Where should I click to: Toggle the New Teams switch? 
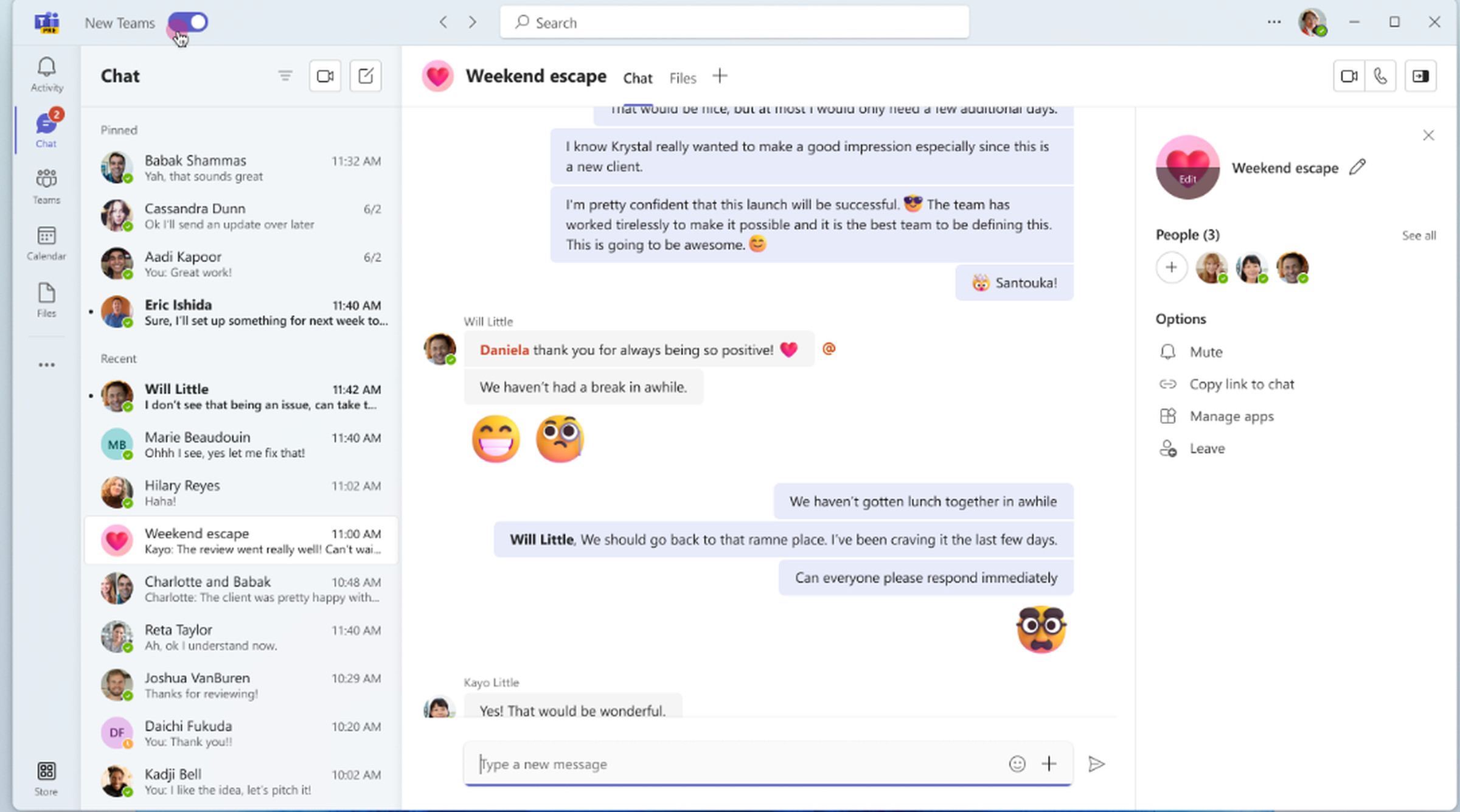pos(190,21)
